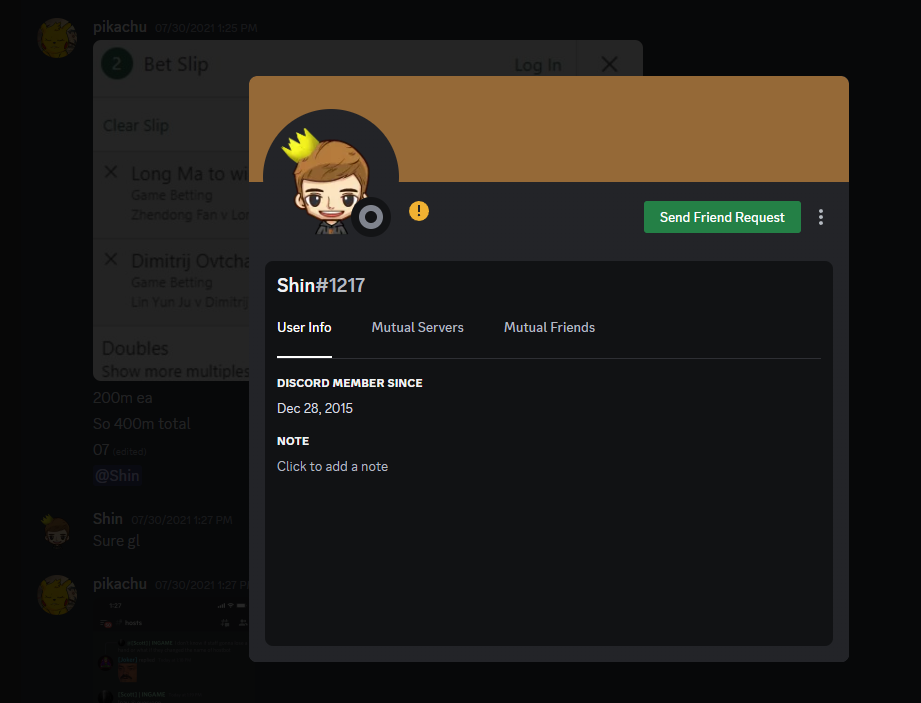Open the three-dot more options menu
The image size is (921, 703).
coord(821,217)
